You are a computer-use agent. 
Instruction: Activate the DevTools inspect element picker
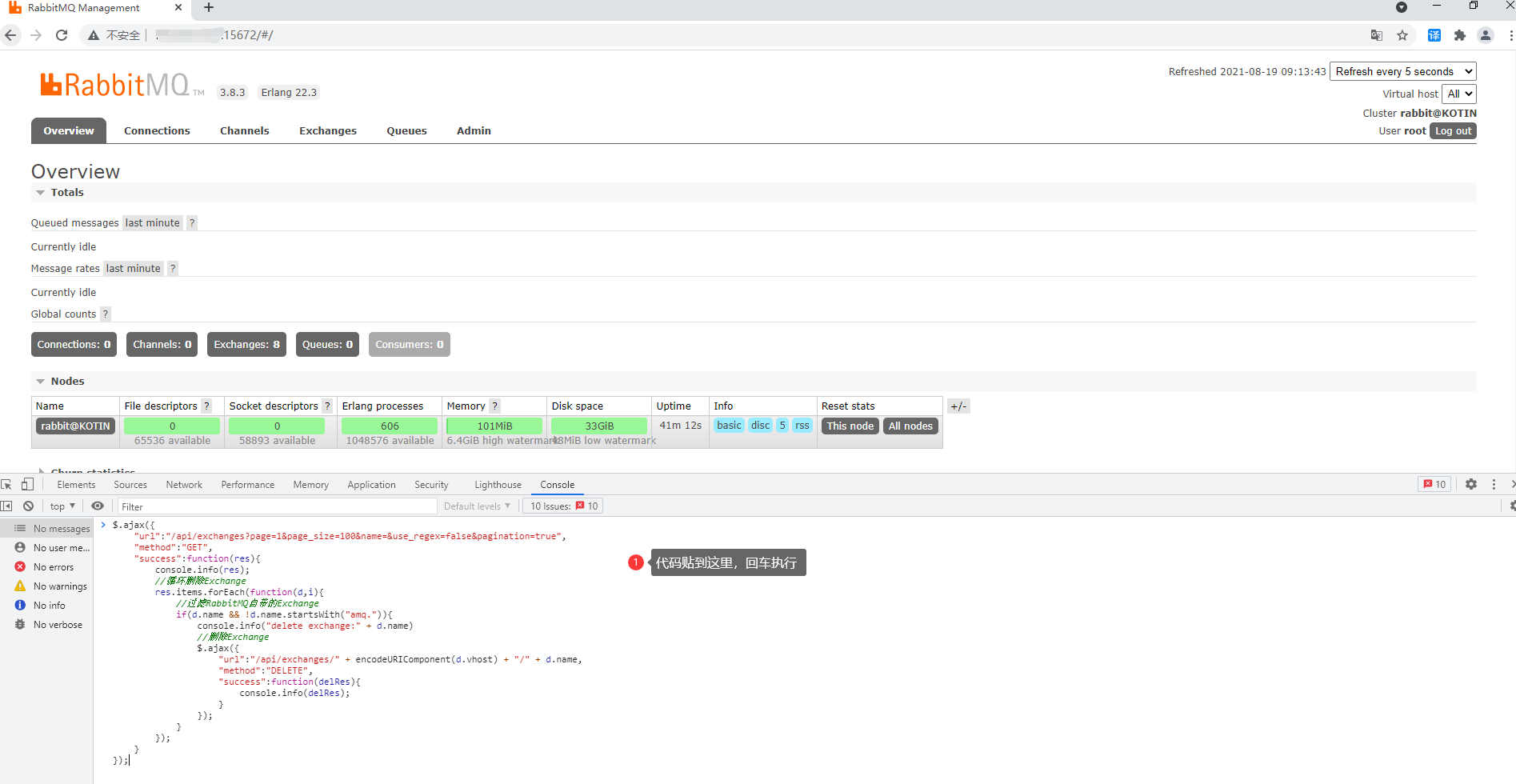pos(7,485)
